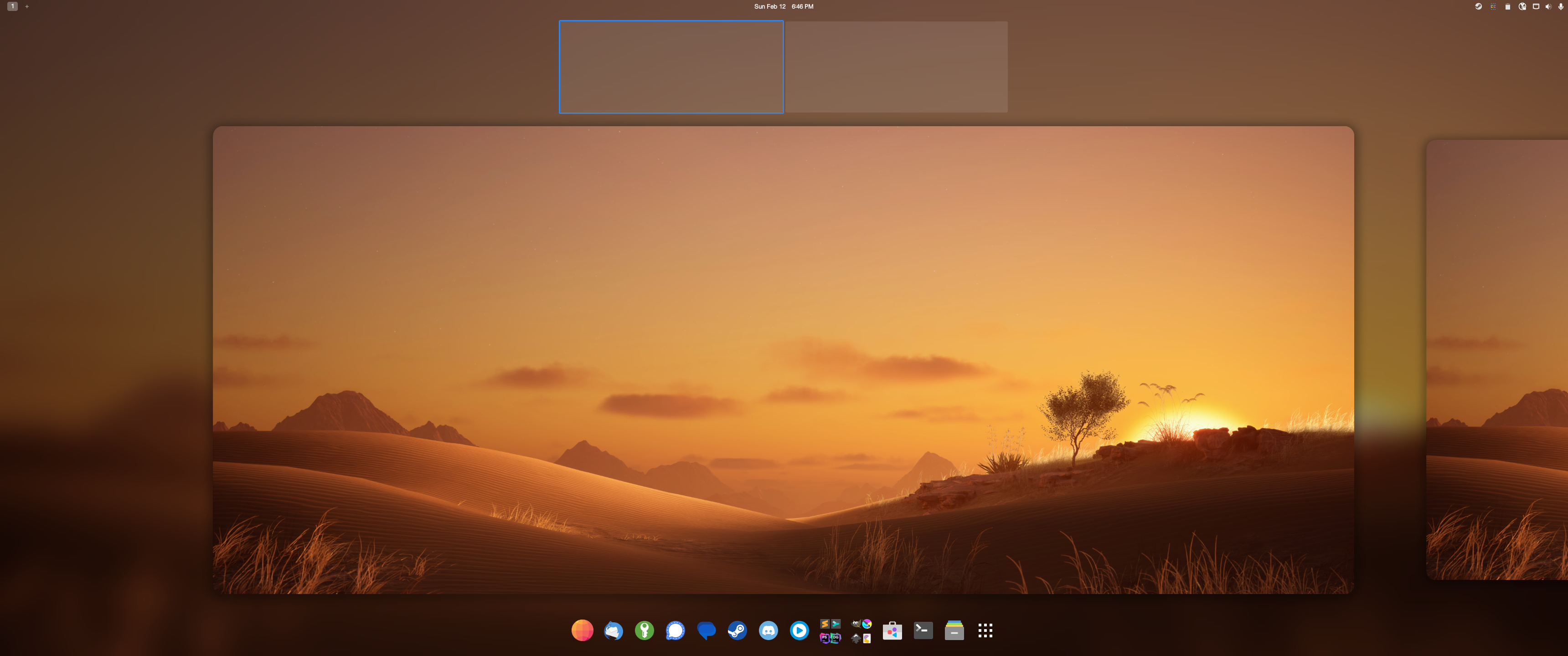Open the volume indicator in top bar
1568x656 pixels.
tap(1548, 7)
